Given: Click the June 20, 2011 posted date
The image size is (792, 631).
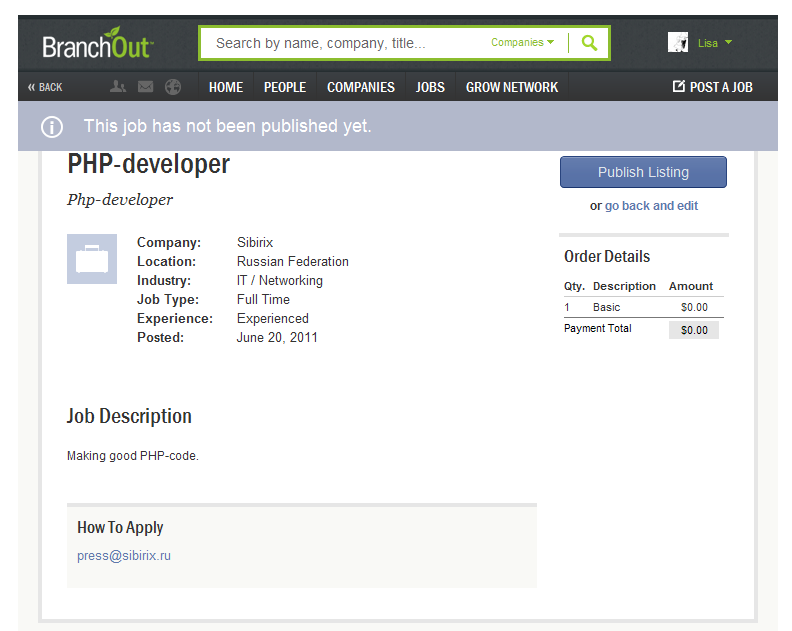Looking at the screenshot, I should point(277,337).
